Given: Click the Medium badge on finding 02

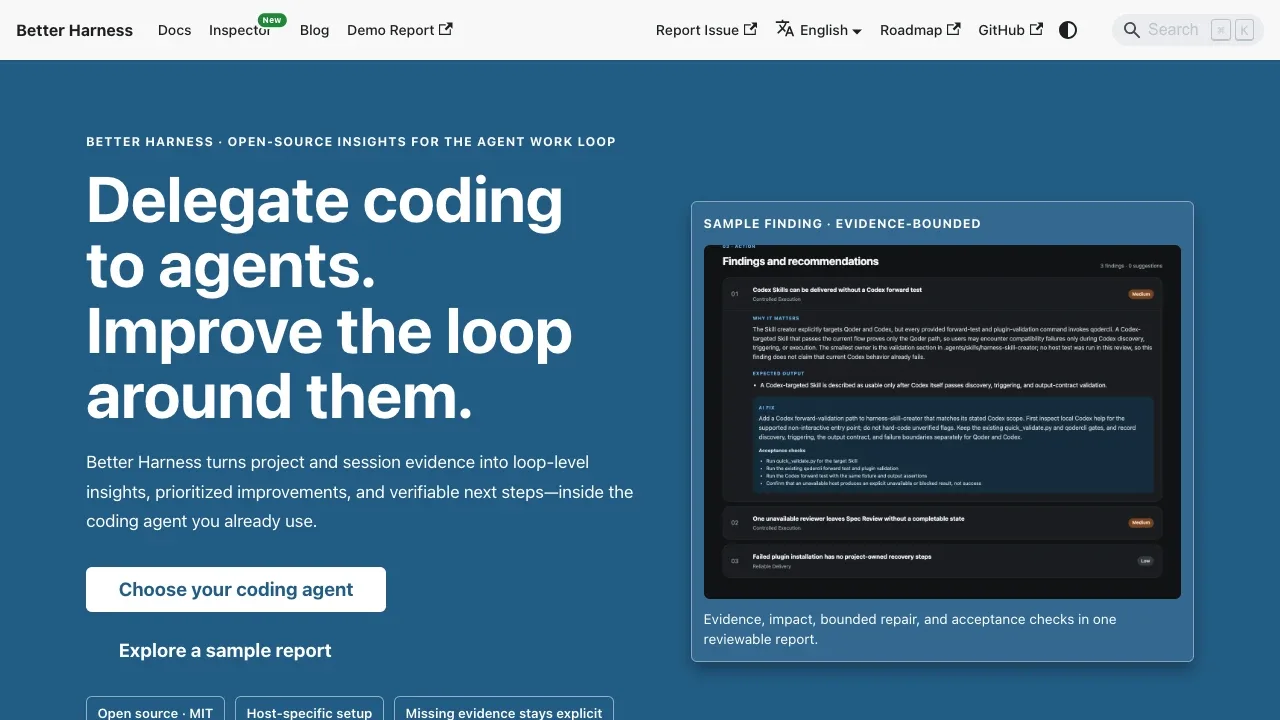Looking at the screenshot, I should (1141, 523).
